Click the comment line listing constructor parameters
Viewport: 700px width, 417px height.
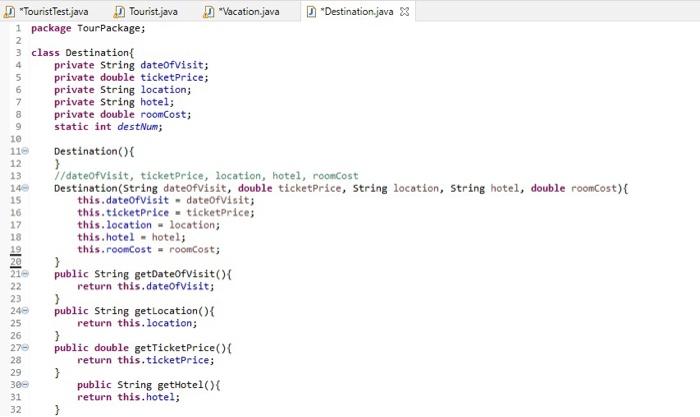[x=206, y=176]
